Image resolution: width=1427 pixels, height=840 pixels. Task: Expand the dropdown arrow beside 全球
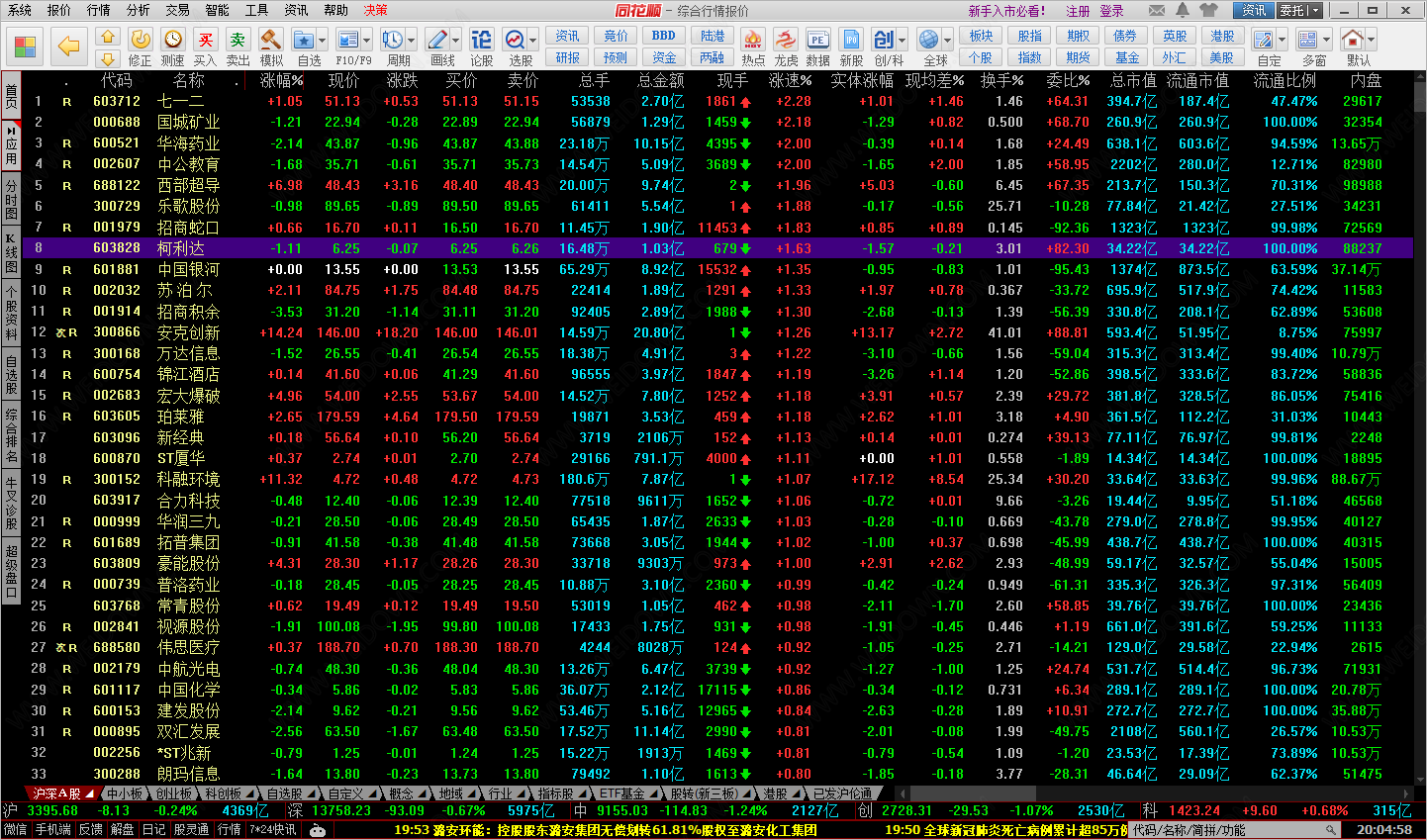pyautogui.click(x=947, y=41)
